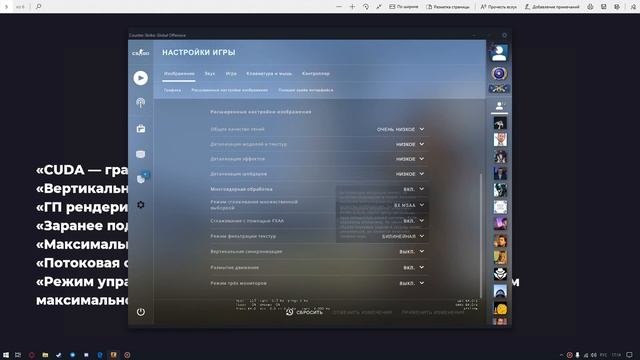Click the CS:GO logo in sidebar
The height and width of the screenshot is (360, 640).
point(140,53)
